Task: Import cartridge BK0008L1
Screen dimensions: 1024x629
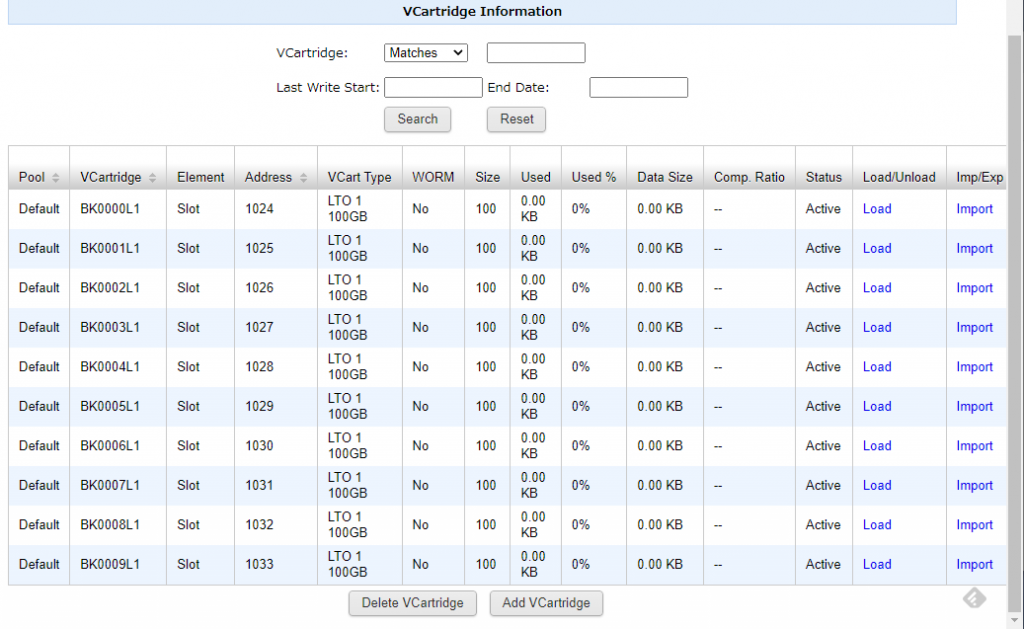Action: pos(974,525)
